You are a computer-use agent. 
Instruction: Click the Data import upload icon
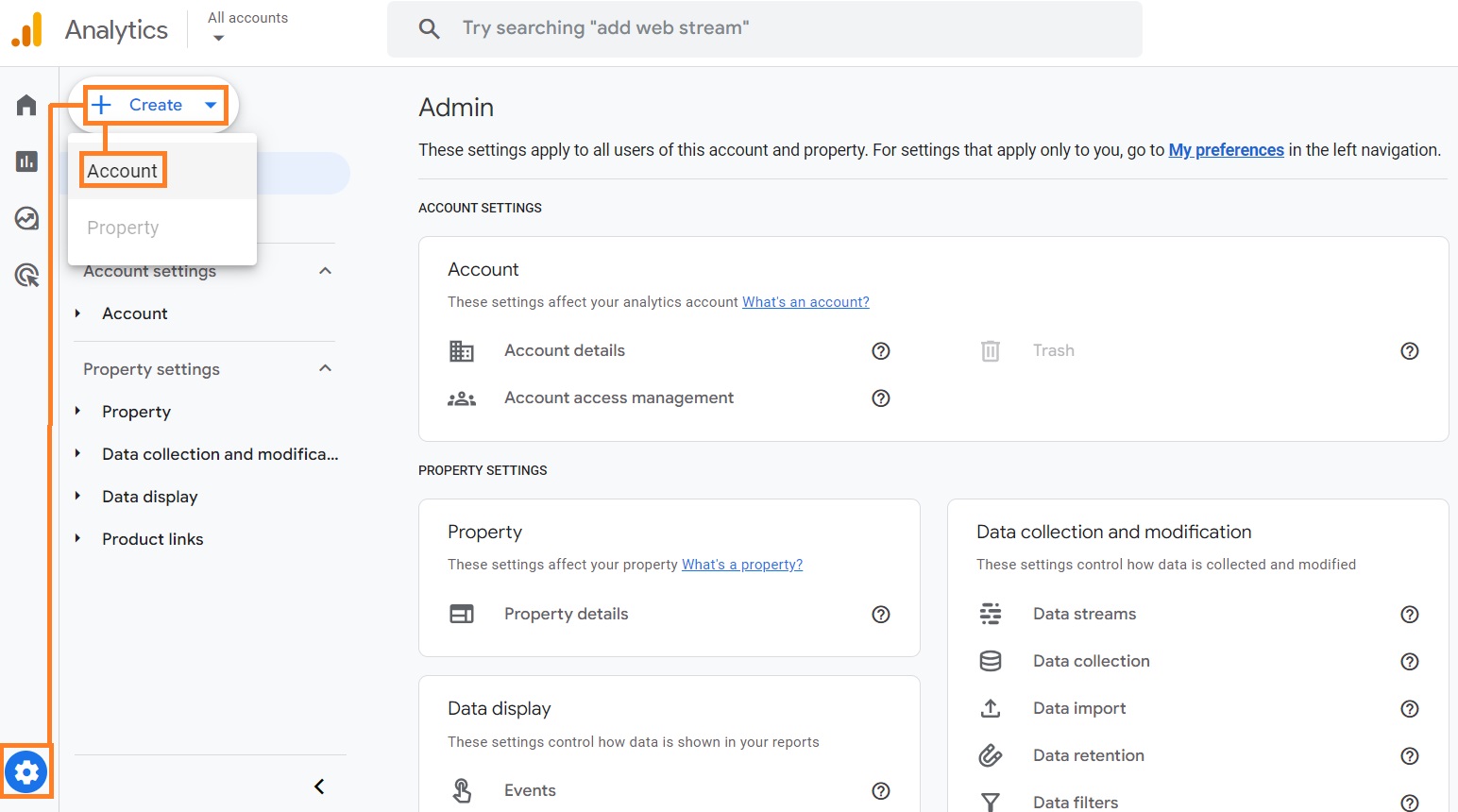(991, 708)
